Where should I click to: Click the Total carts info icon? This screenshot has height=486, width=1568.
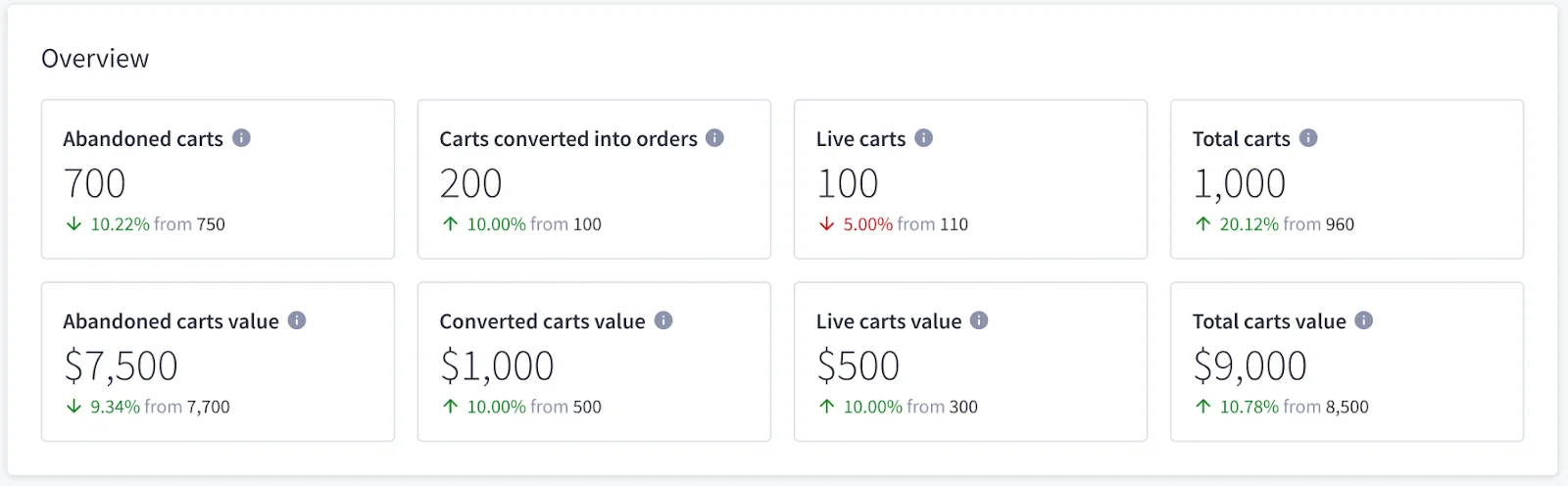[x=1308, y=138]
